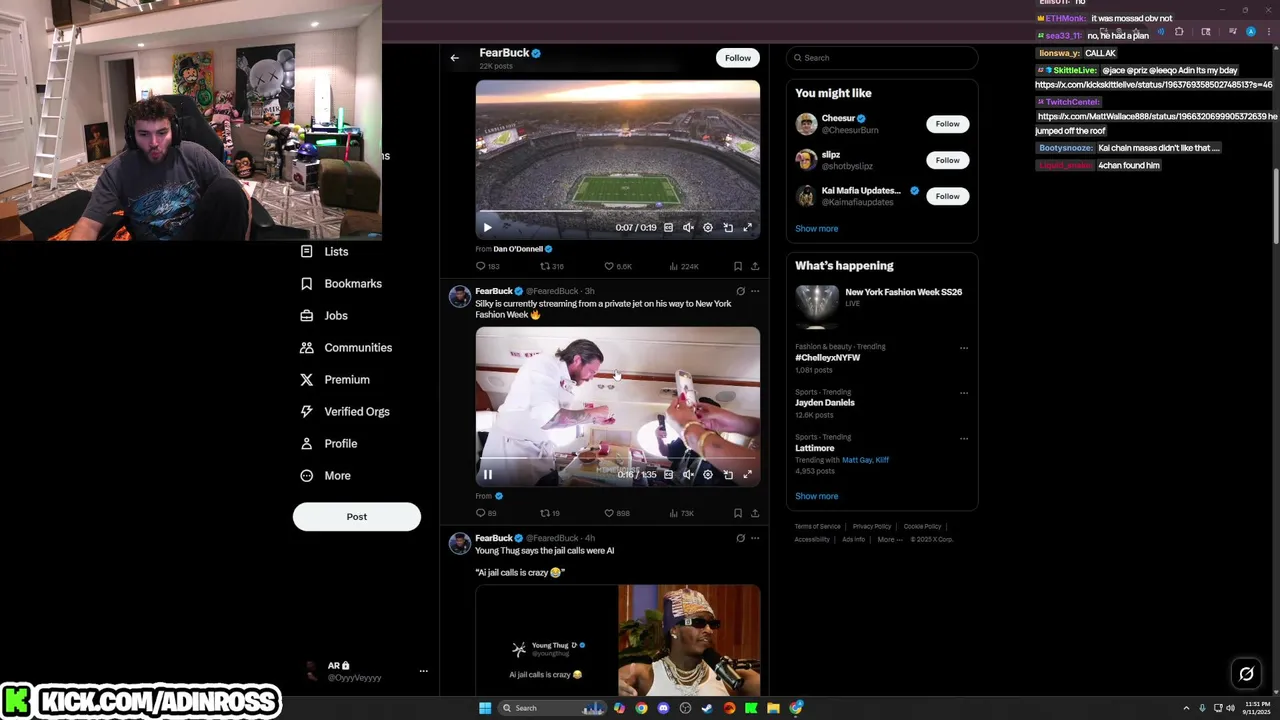Follow FearBuck from the profile header

pyautogui.click(x=738, y=58)
